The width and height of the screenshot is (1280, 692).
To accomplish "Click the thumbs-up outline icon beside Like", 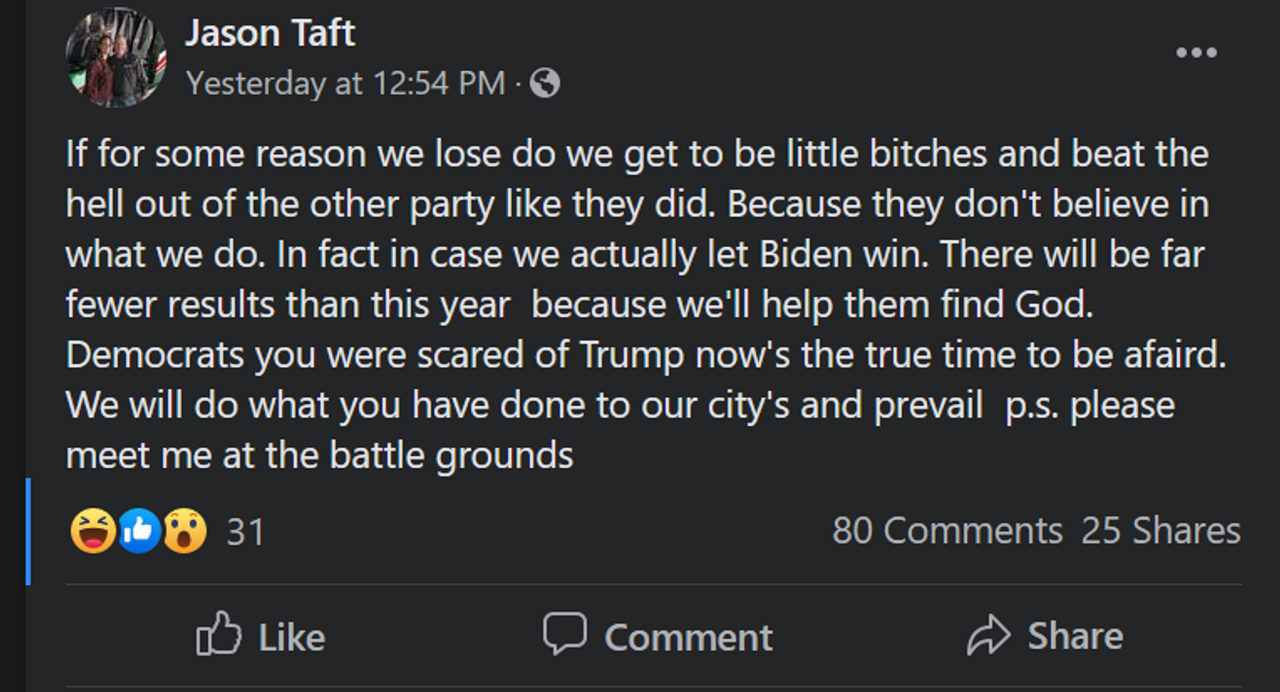I will [219, 635].
